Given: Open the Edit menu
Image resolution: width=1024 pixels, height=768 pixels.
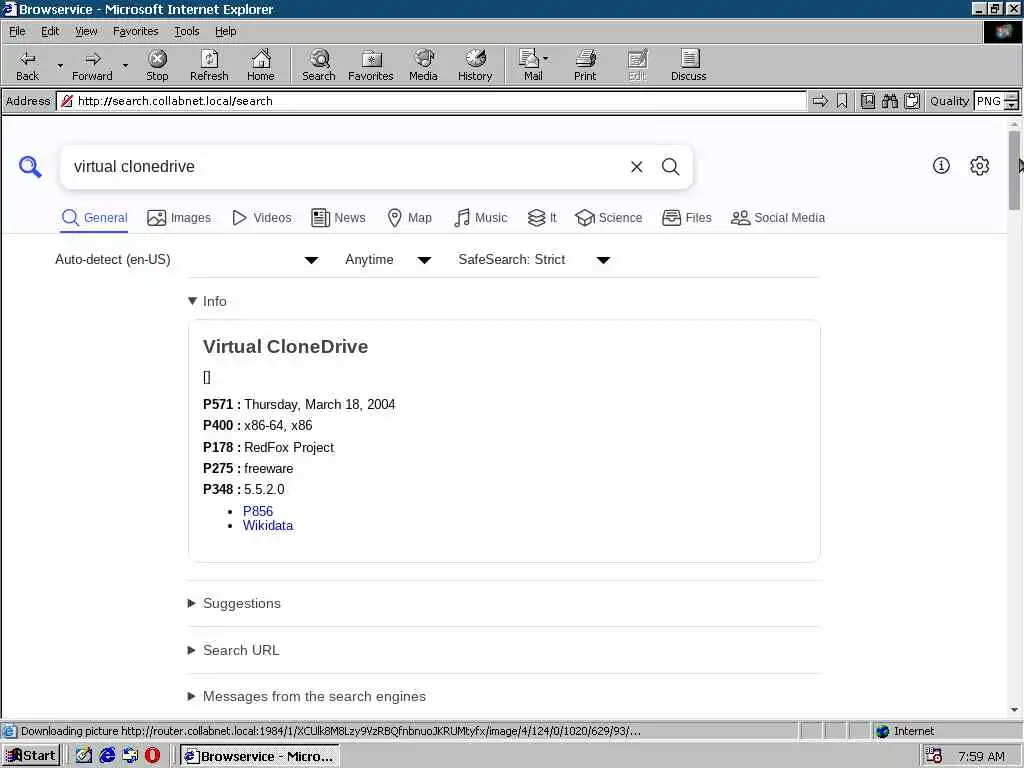Looking at the screenshot, I should (x=50, y=31).
